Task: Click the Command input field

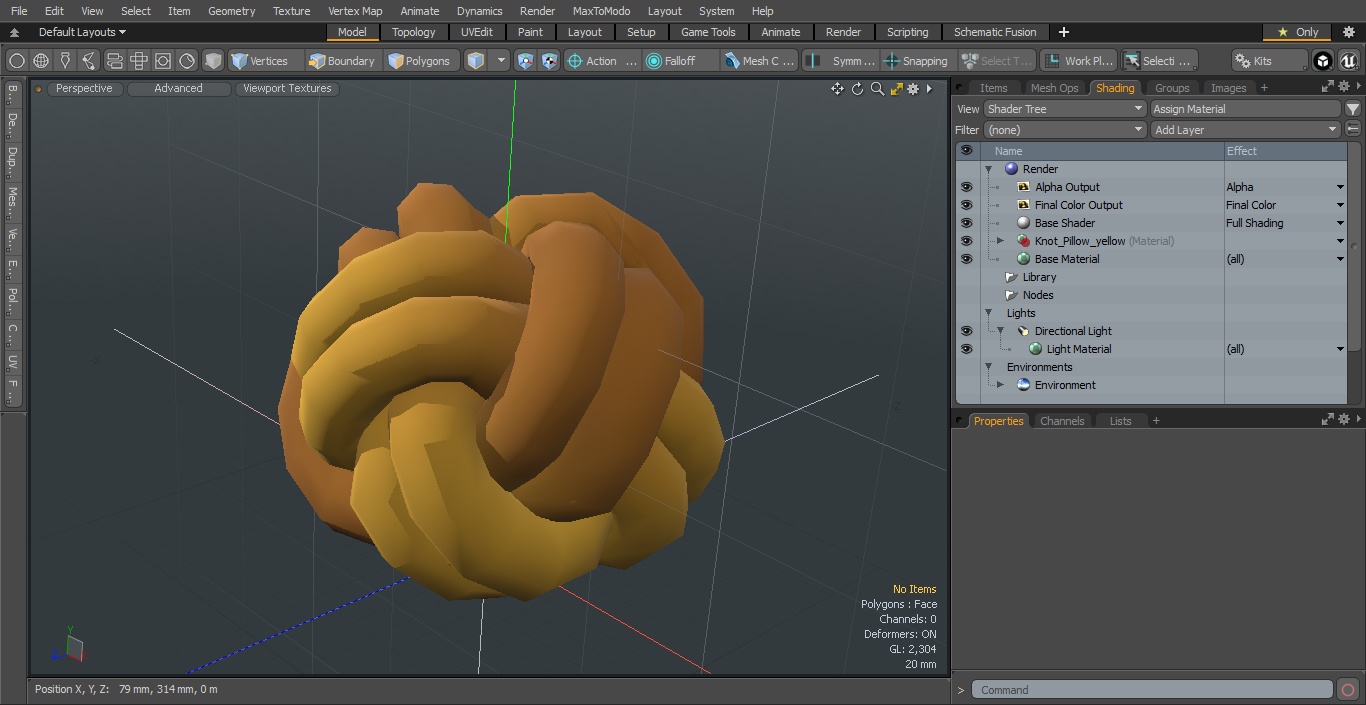Action: 1152,690
